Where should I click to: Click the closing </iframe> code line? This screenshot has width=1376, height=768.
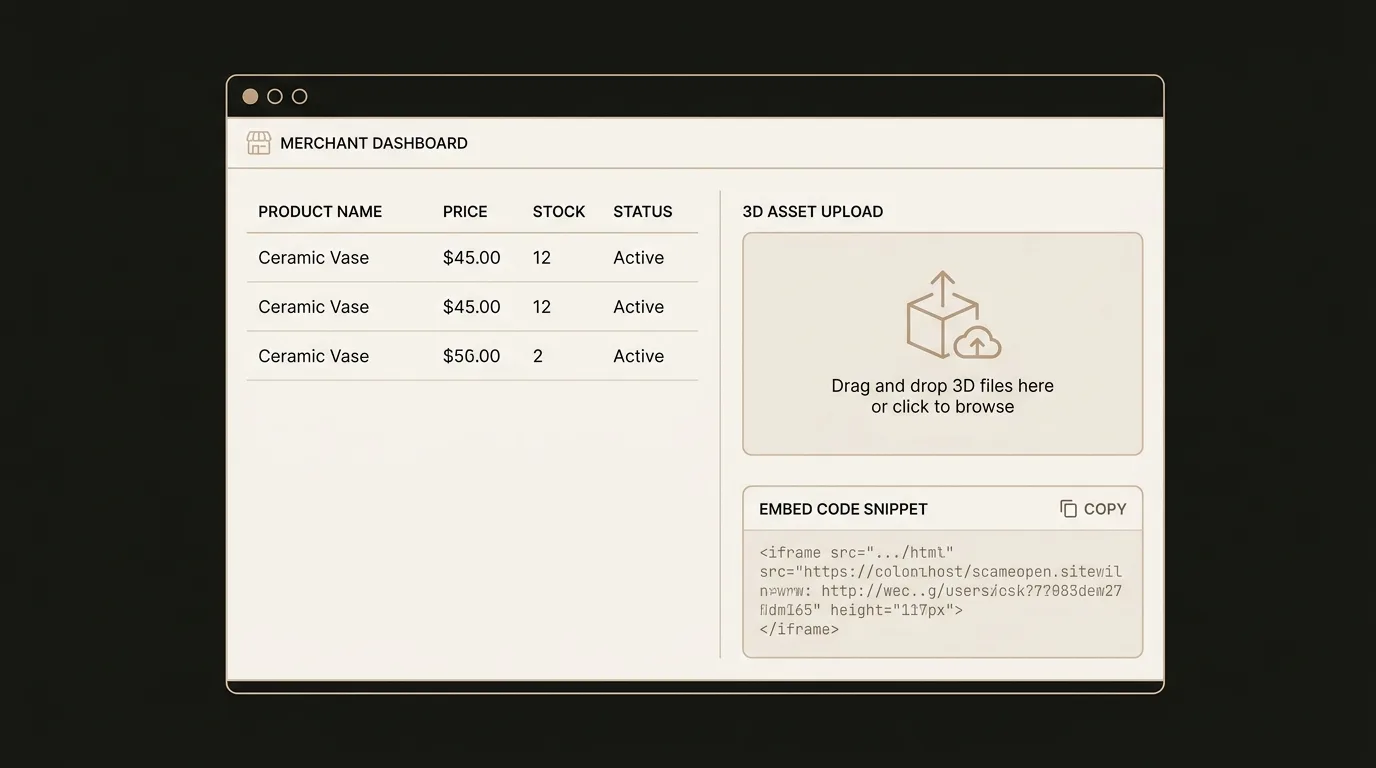point(799,630)
